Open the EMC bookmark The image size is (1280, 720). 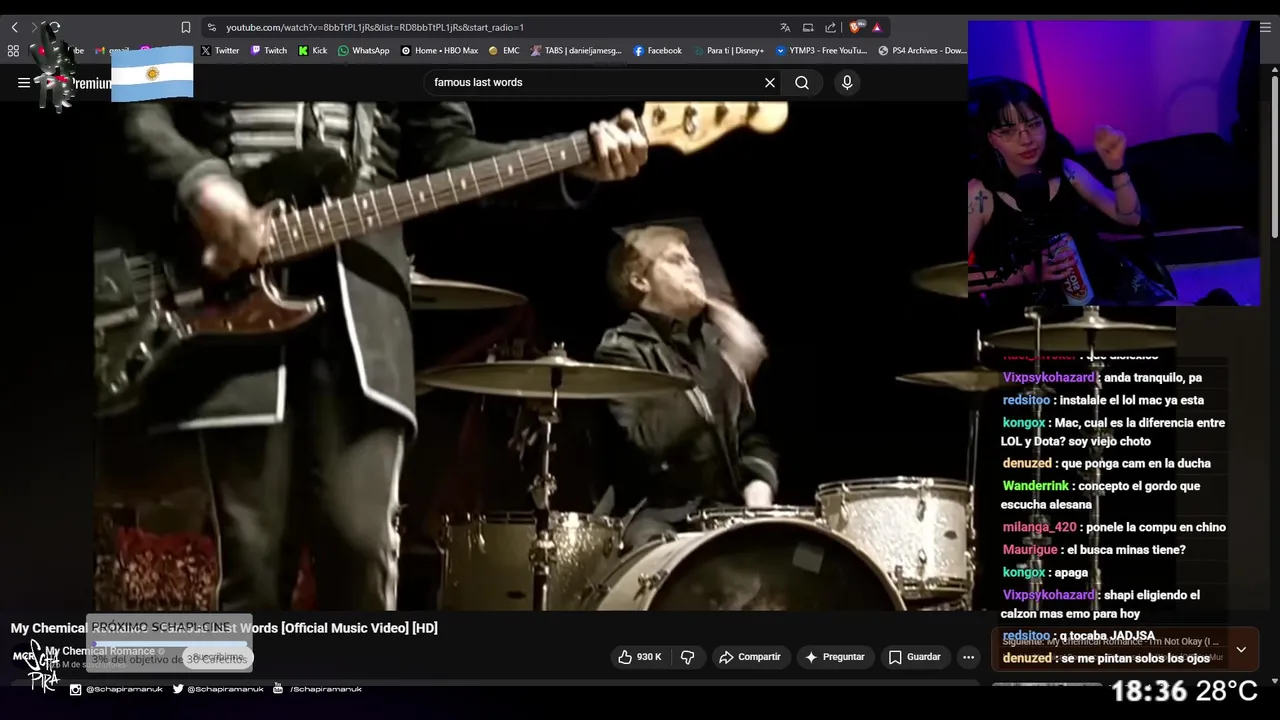point(504,50)
